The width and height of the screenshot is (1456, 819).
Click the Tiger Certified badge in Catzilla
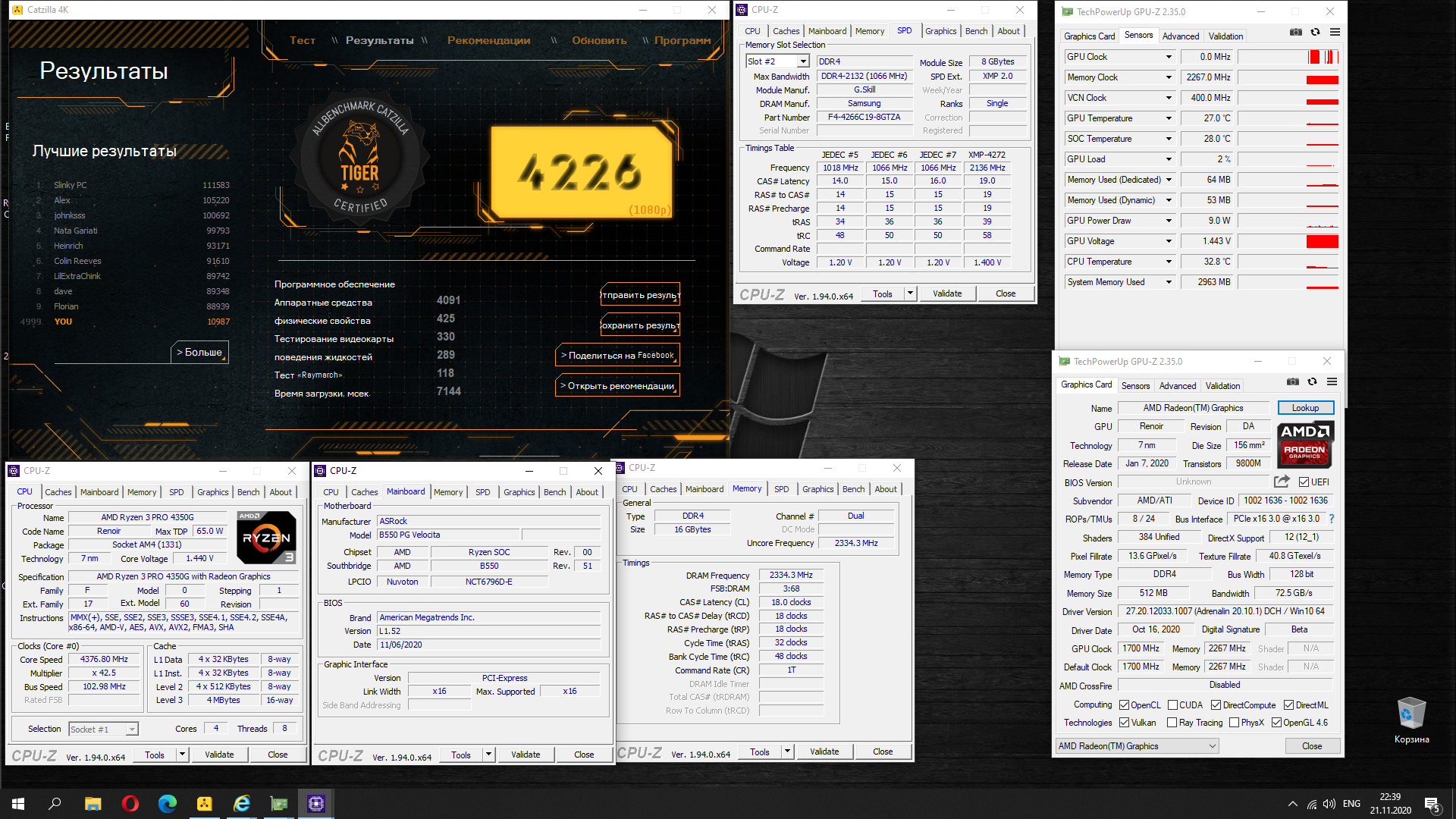(359, 158)
